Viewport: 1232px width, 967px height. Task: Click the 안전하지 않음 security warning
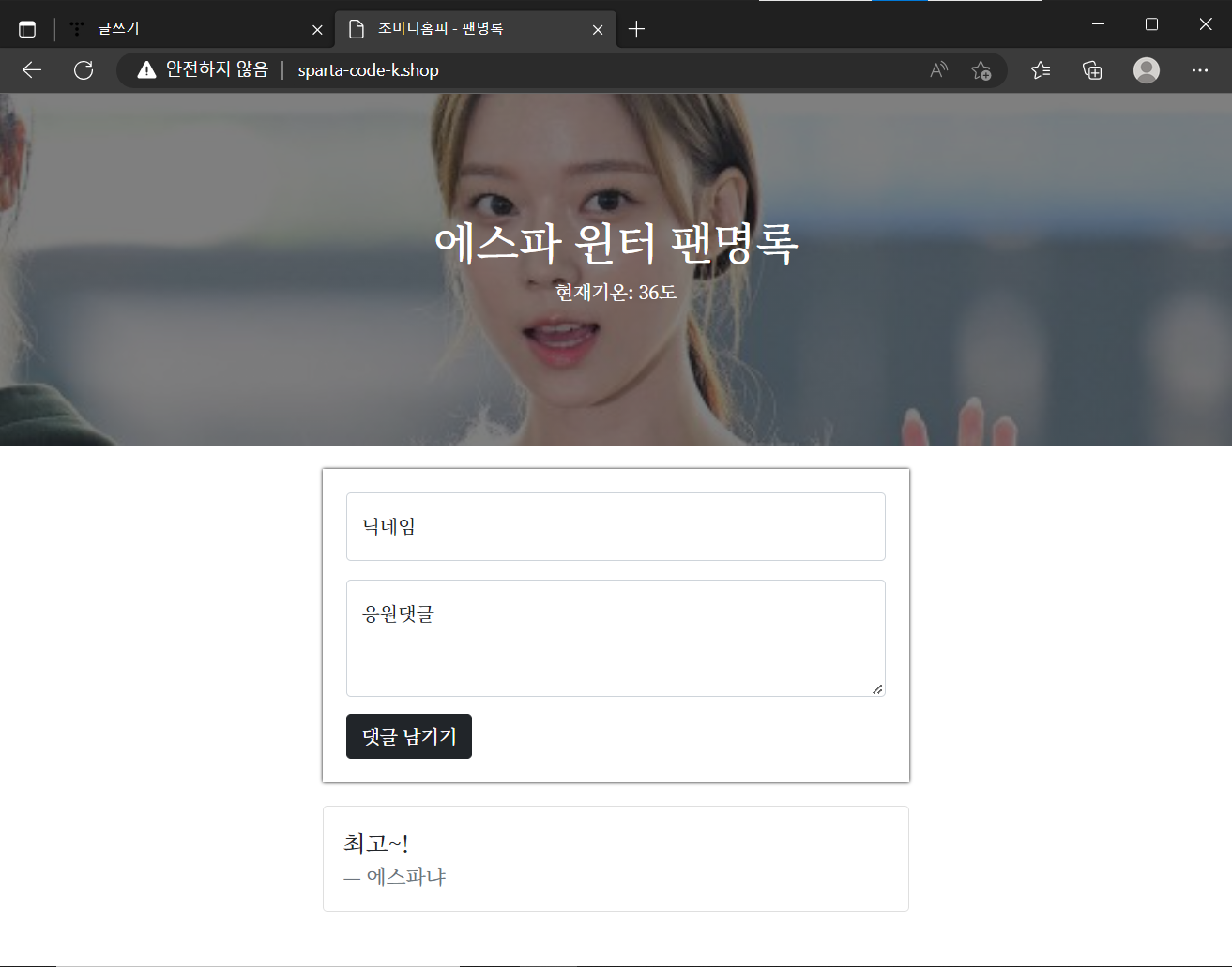203,70
